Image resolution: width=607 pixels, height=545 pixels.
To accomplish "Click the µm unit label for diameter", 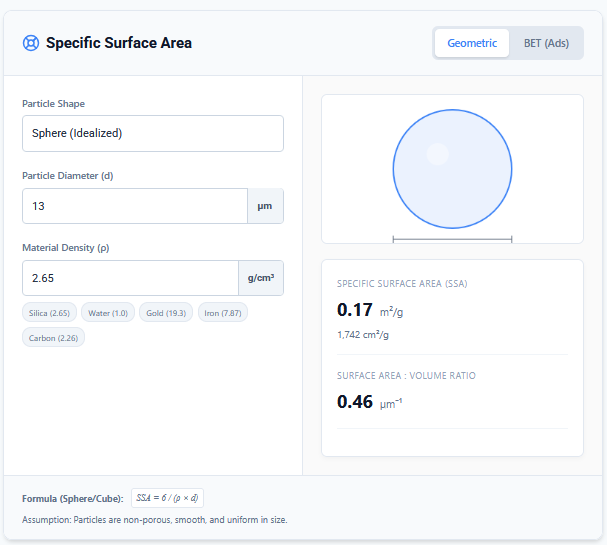I will coord(265,206).
